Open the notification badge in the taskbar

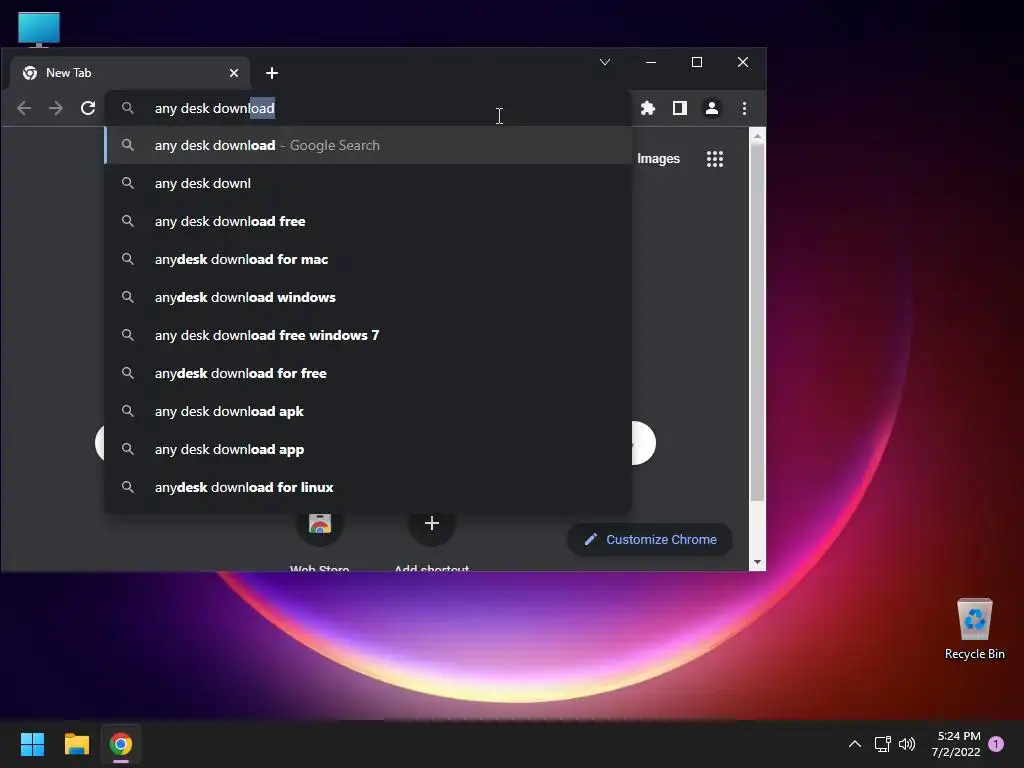(997, 744)
